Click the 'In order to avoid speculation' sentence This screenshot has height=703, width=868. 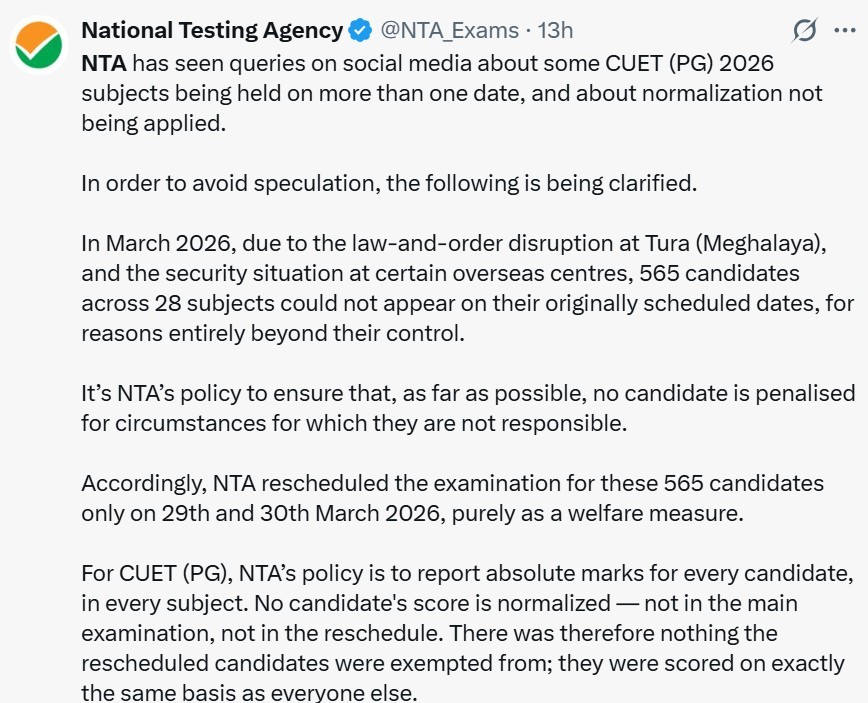click(389, 183)
